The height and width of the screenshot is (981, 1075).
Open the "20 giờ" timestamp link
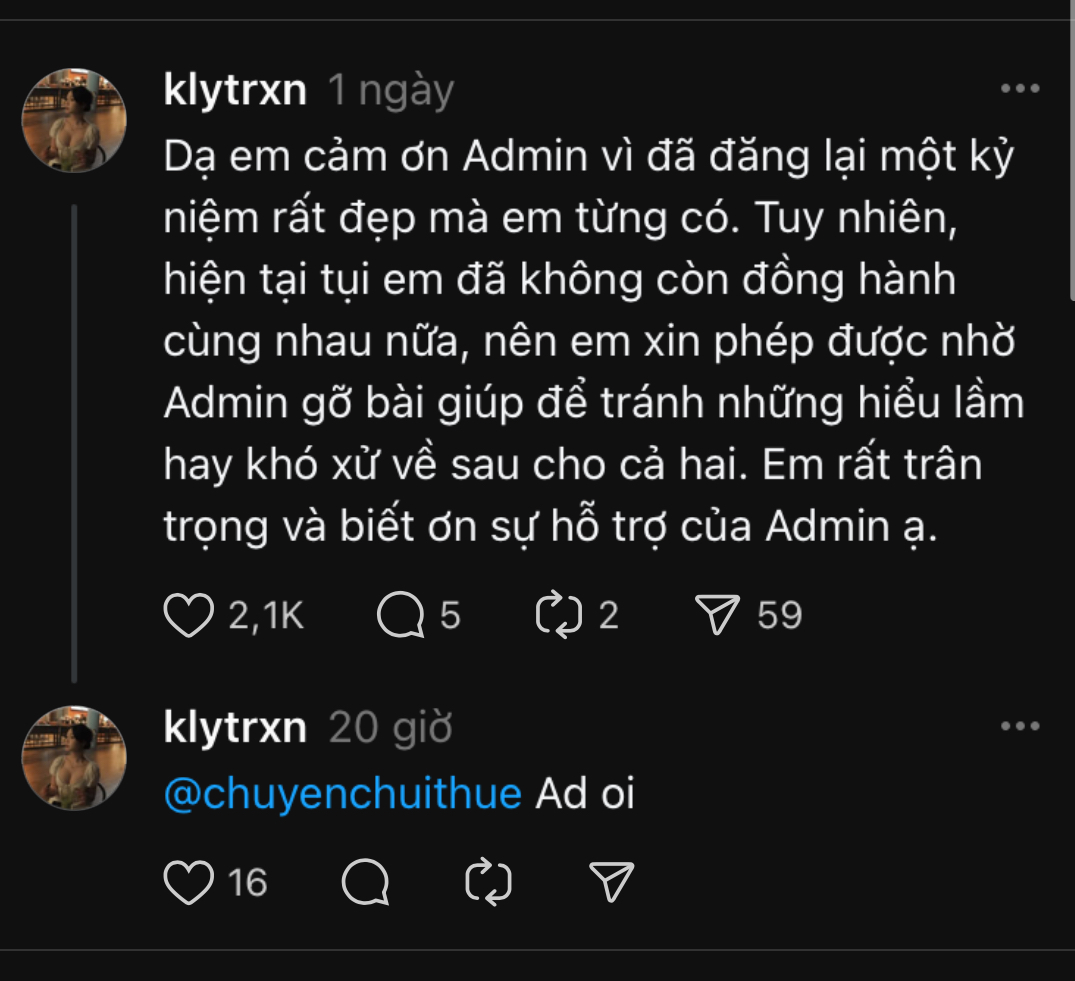[x=391, y=728]
